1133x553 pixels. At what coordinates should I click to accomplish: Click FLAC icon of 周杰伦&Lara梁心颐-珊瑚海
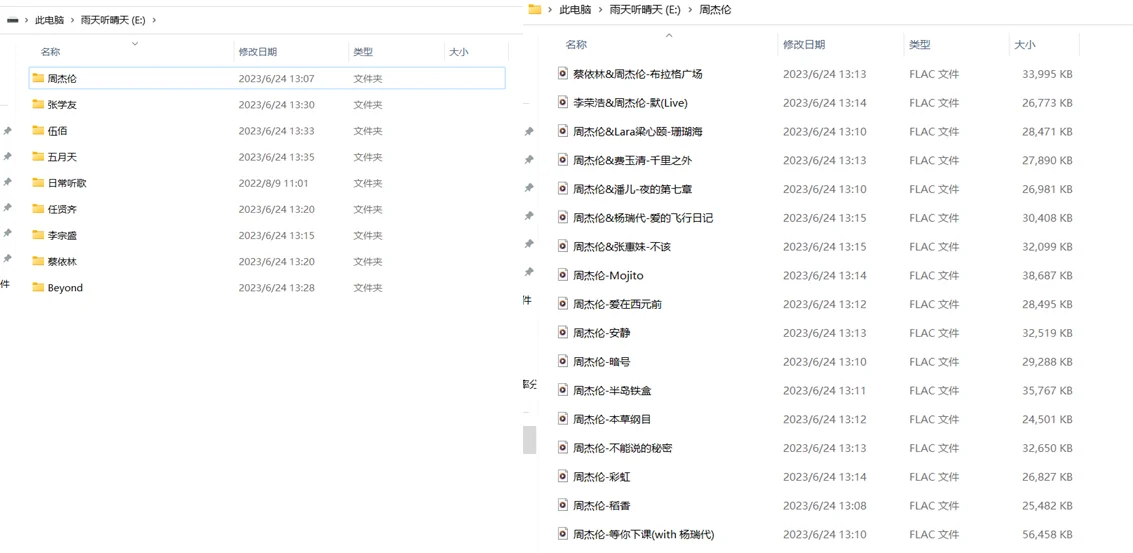[563, 131]
